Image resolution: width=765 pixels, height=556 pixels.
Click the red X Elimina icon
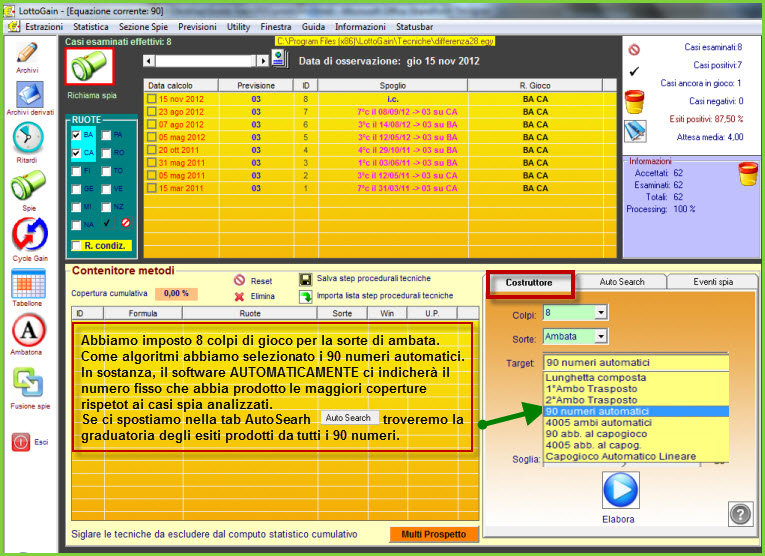pos(239,297)
